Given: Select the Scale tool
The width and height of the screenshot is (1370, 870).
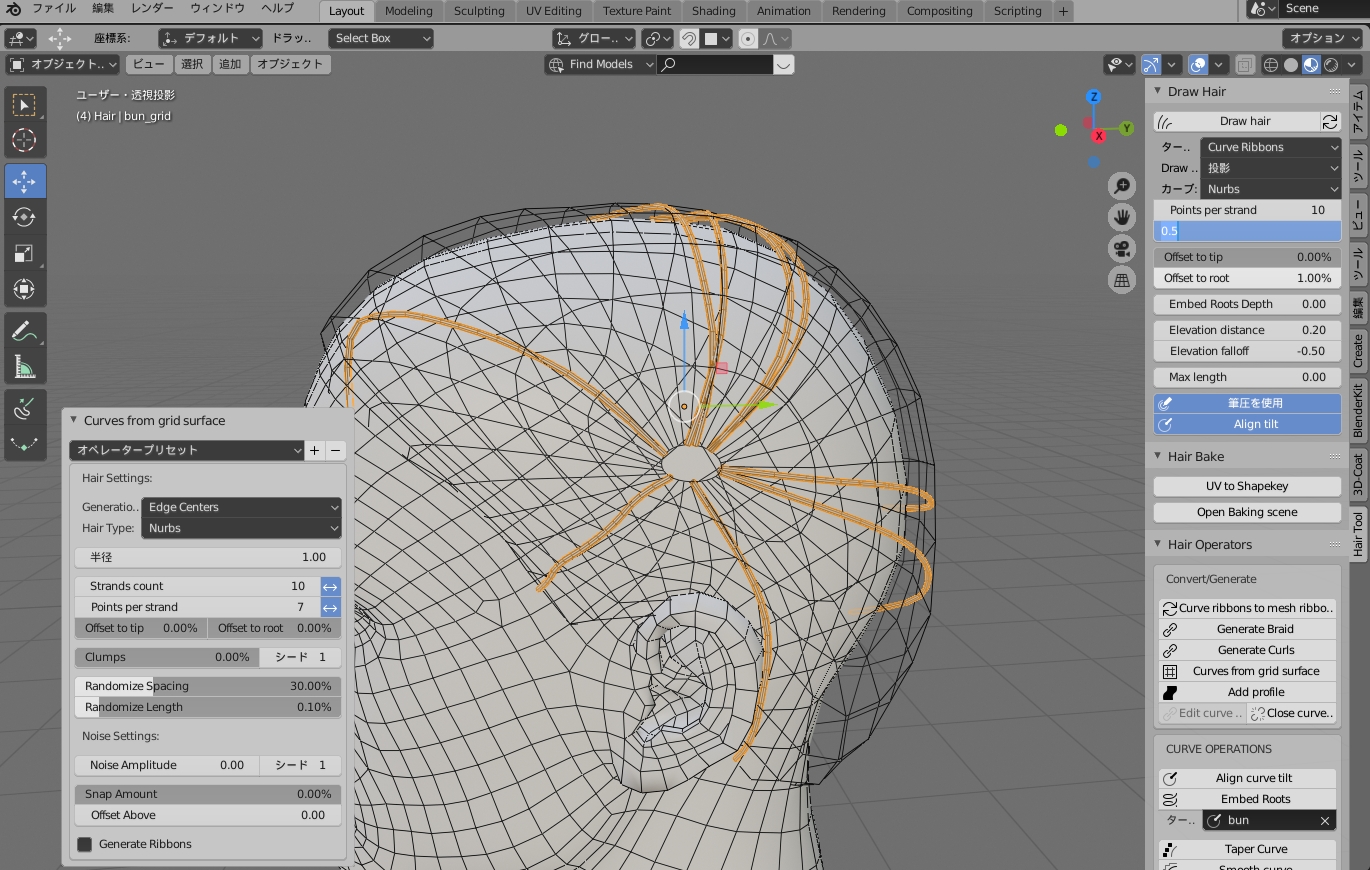Looking at the screenshot, I should click(24, 253).
